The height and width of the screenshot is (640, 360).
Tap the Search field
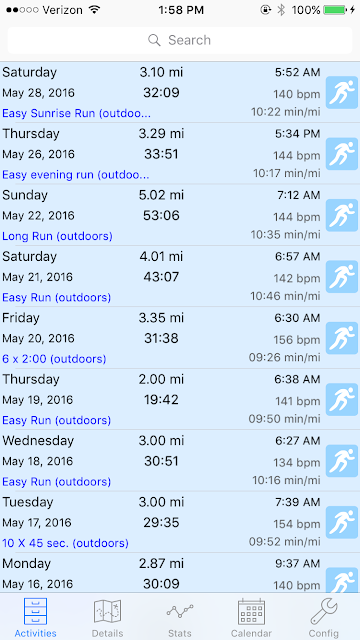tap(180, 40)
